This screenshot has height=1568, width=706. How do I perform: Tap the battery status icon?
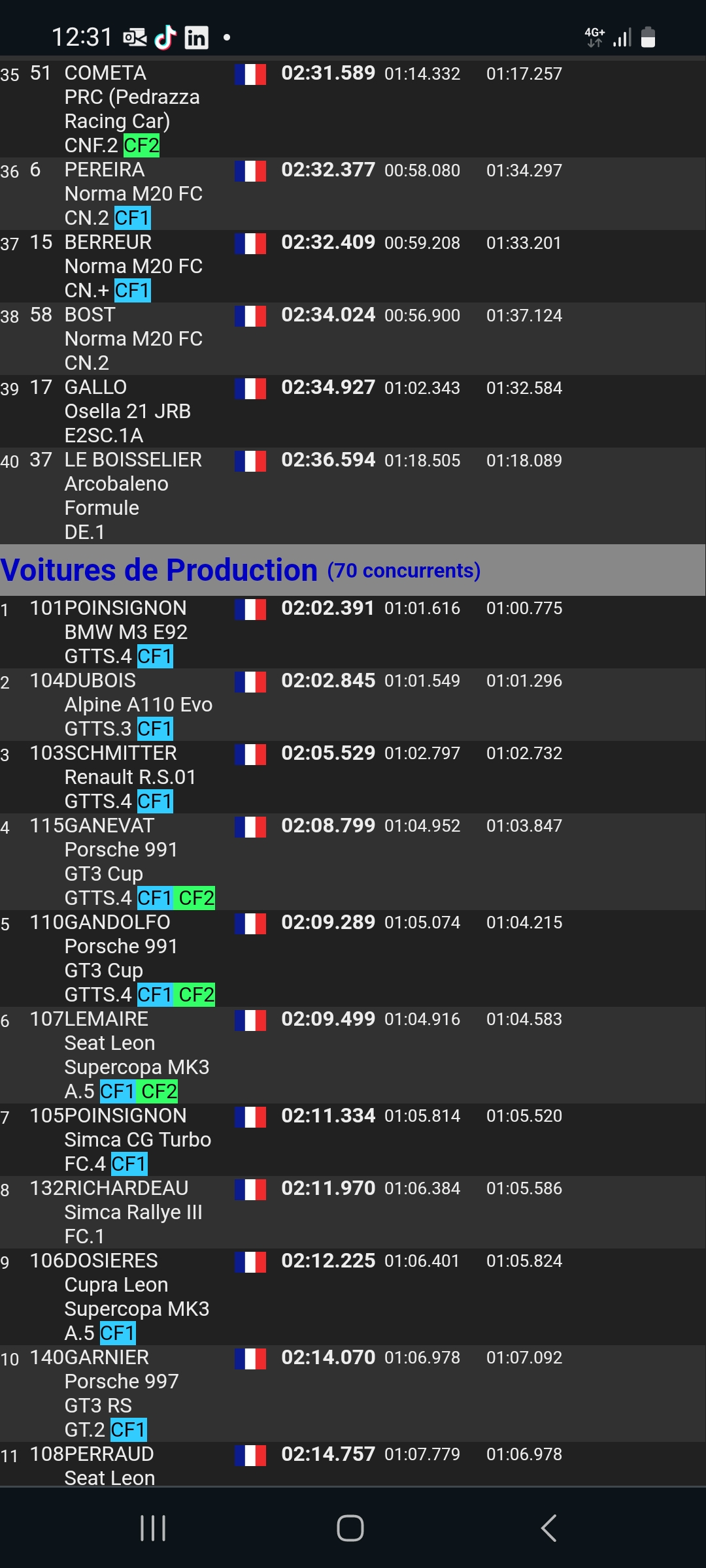pos(648,37)
